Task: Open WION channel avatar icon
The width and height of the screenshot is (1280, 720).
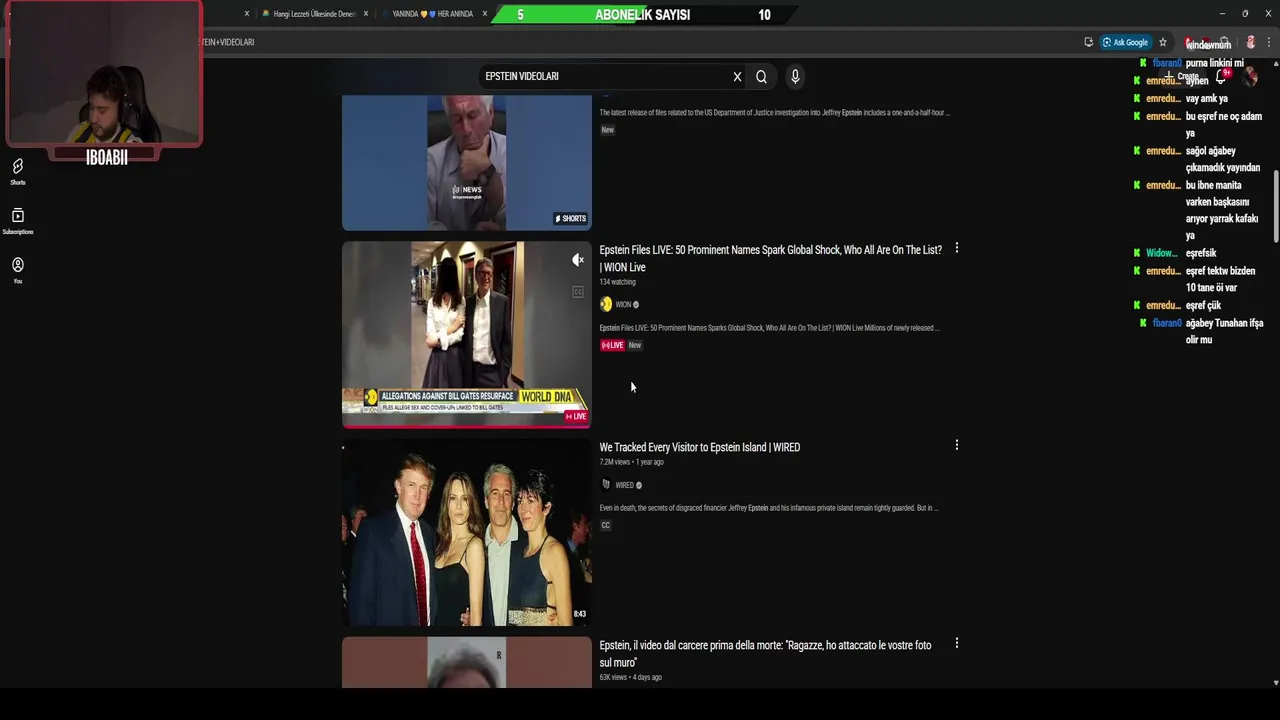Action: pyautogui.click(x=606, y=304)
